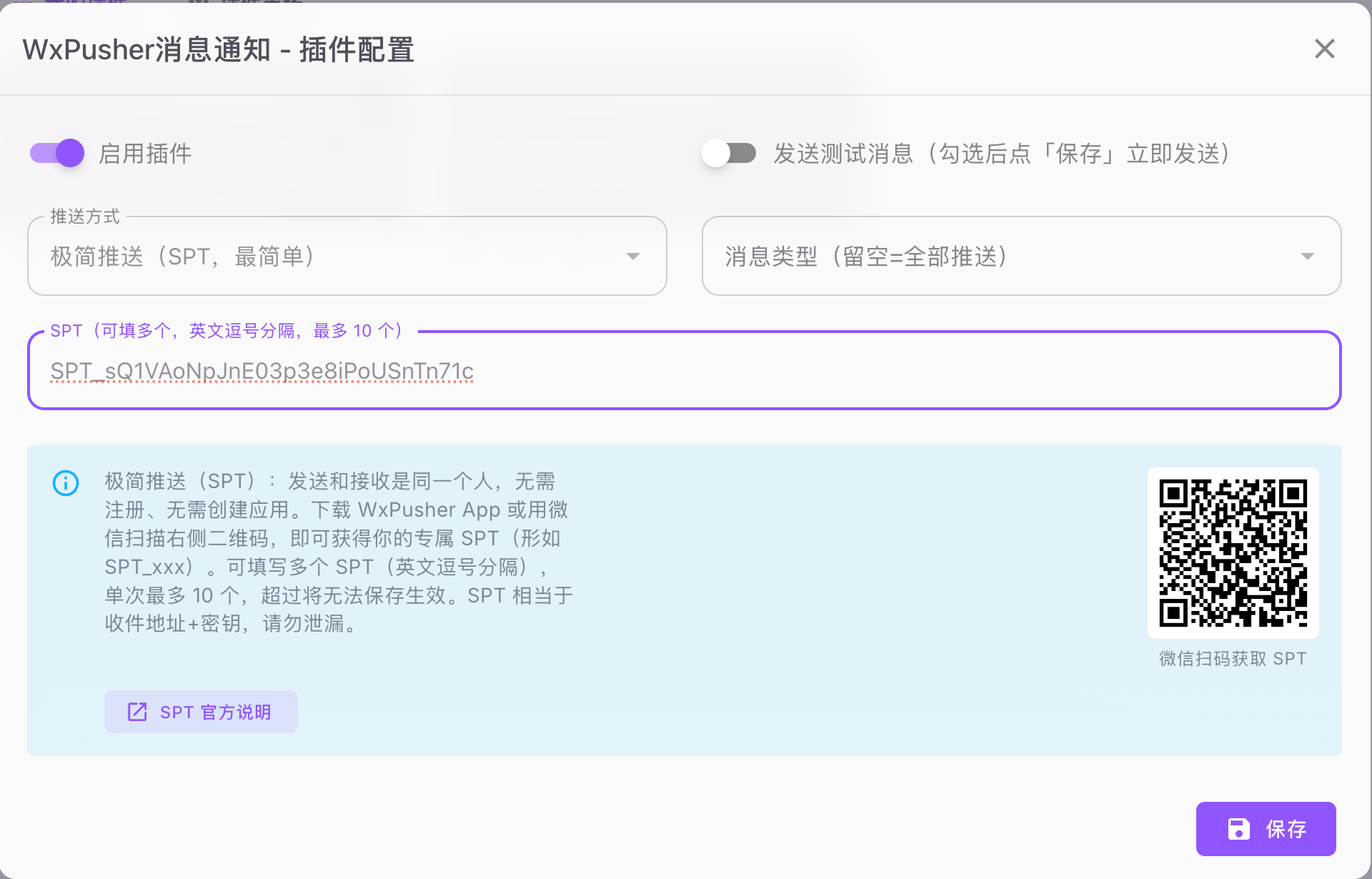Toggle the 启用插件 switch
This screenshot has width=1372, height=879.
click(x=57, y=153)
